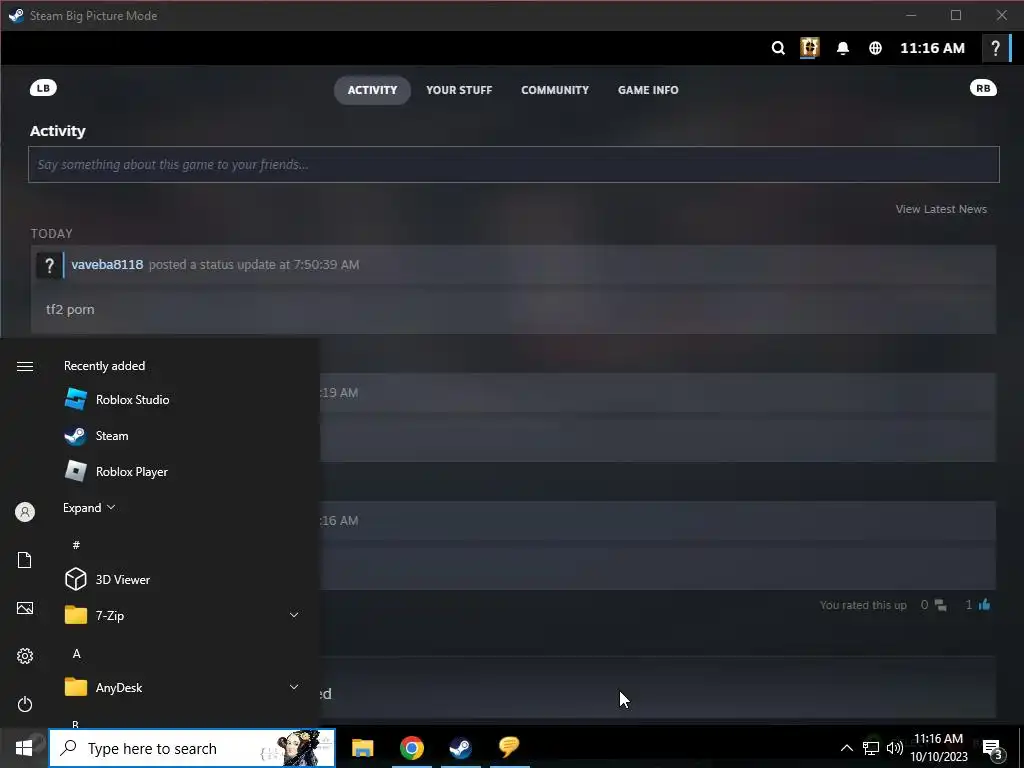Switch to Steam taskbar icon
This screenshot has width=1024, height=768.
[460, 748]
